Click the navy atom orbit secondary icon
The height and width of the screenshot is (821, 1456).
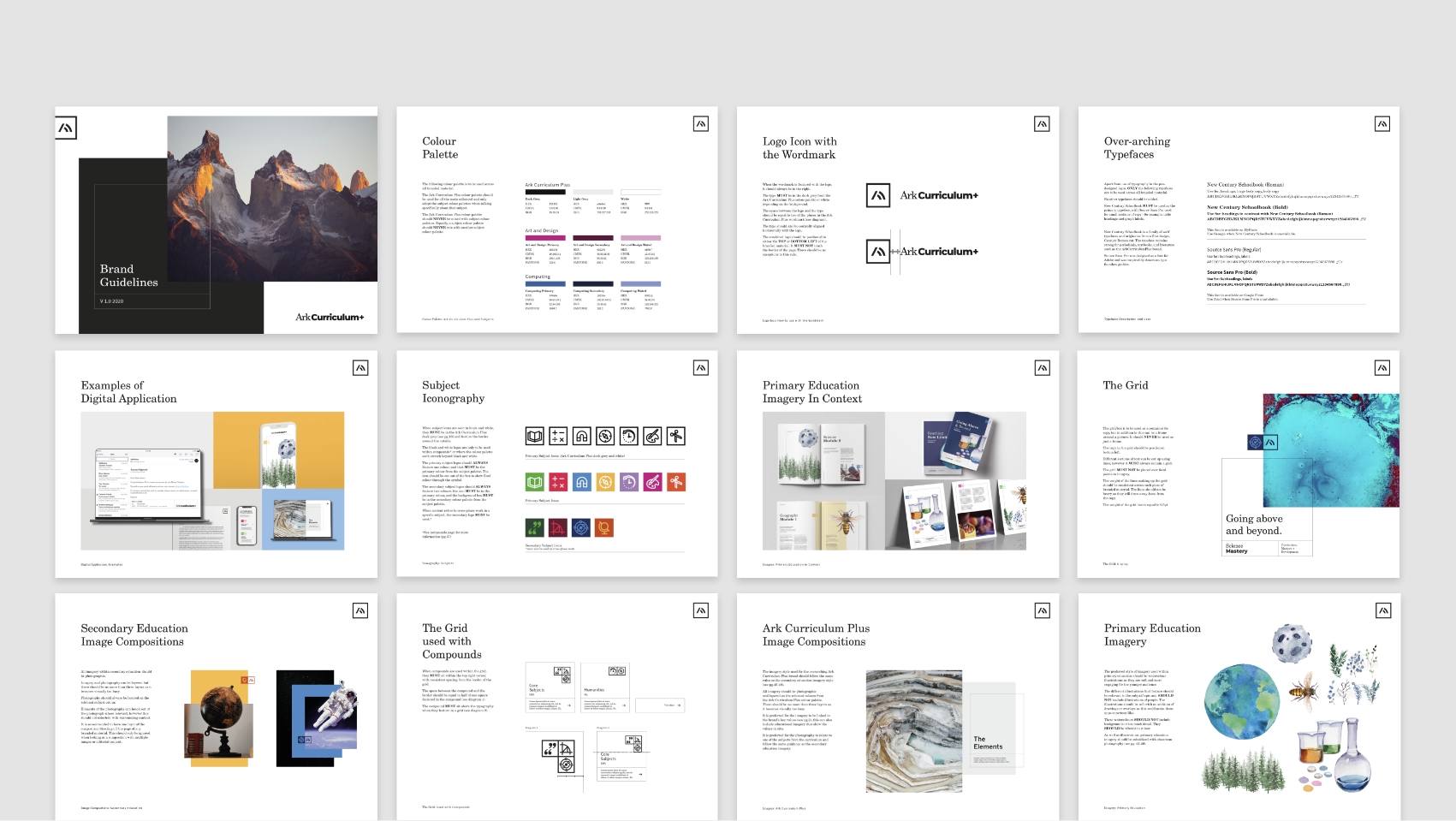[x=582, y=527]
